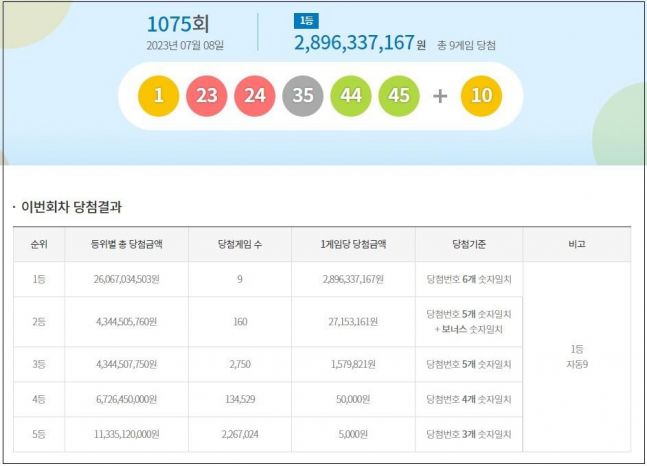Select the green ball number 44
The height and width of the screenshot is (466, 647).
click(351, 96)
